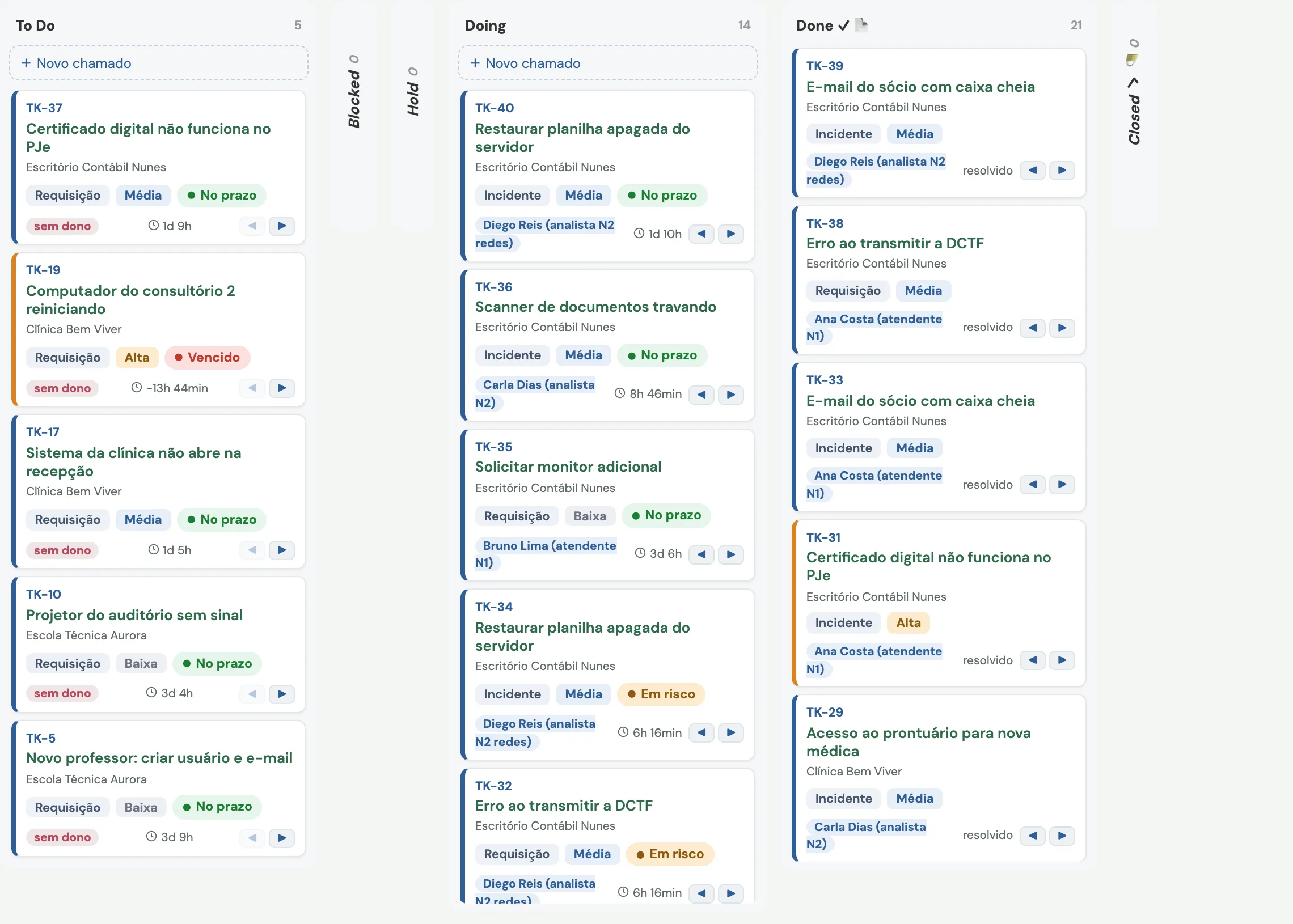1293x924 pixels.
Task: Advance TK-31 with the right arrow
Action: (x=1062, y=660)
